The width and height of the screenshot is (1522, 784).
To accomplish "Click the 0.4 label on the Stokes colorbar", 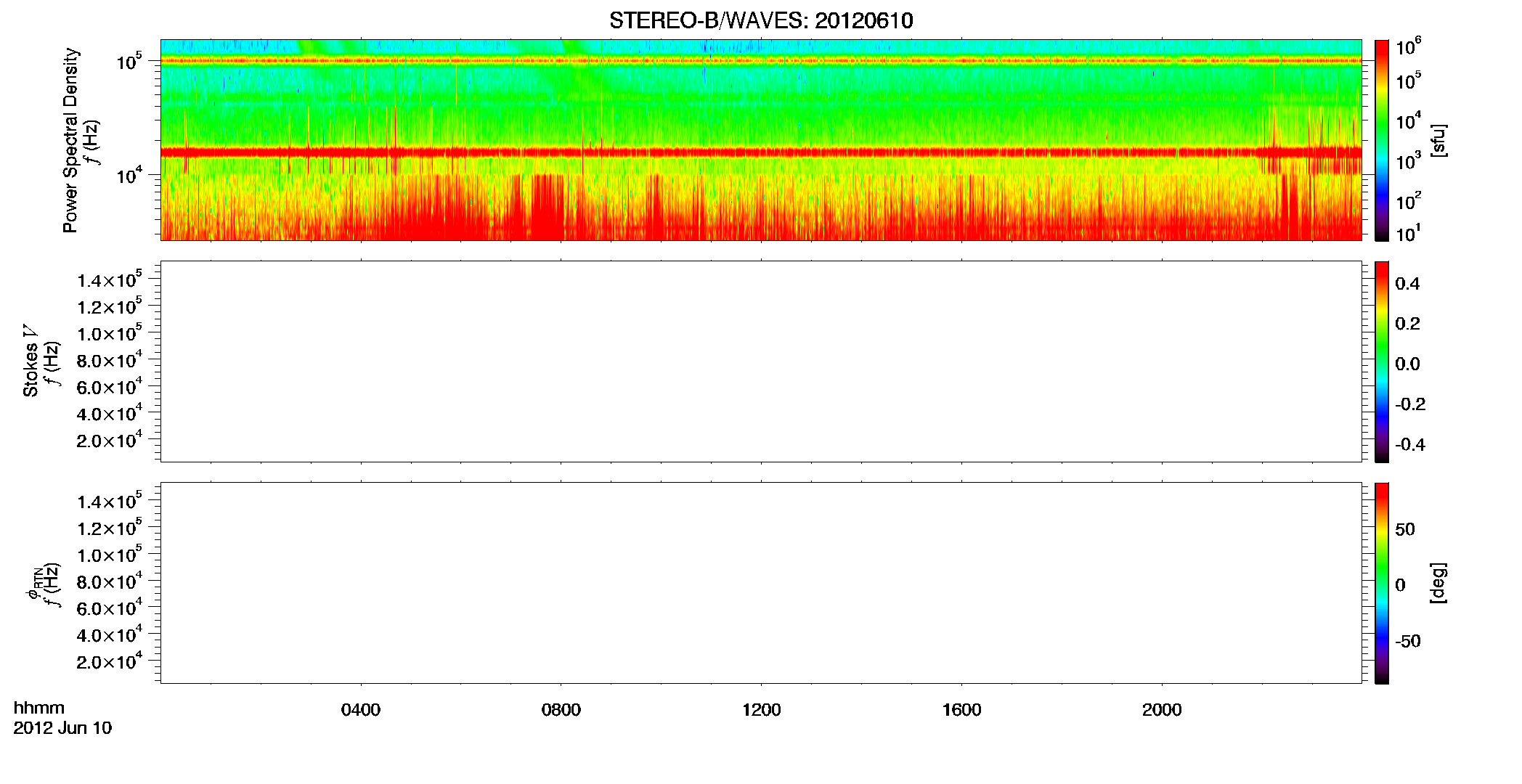I will pyautogui.click(x=1407, y=284).
